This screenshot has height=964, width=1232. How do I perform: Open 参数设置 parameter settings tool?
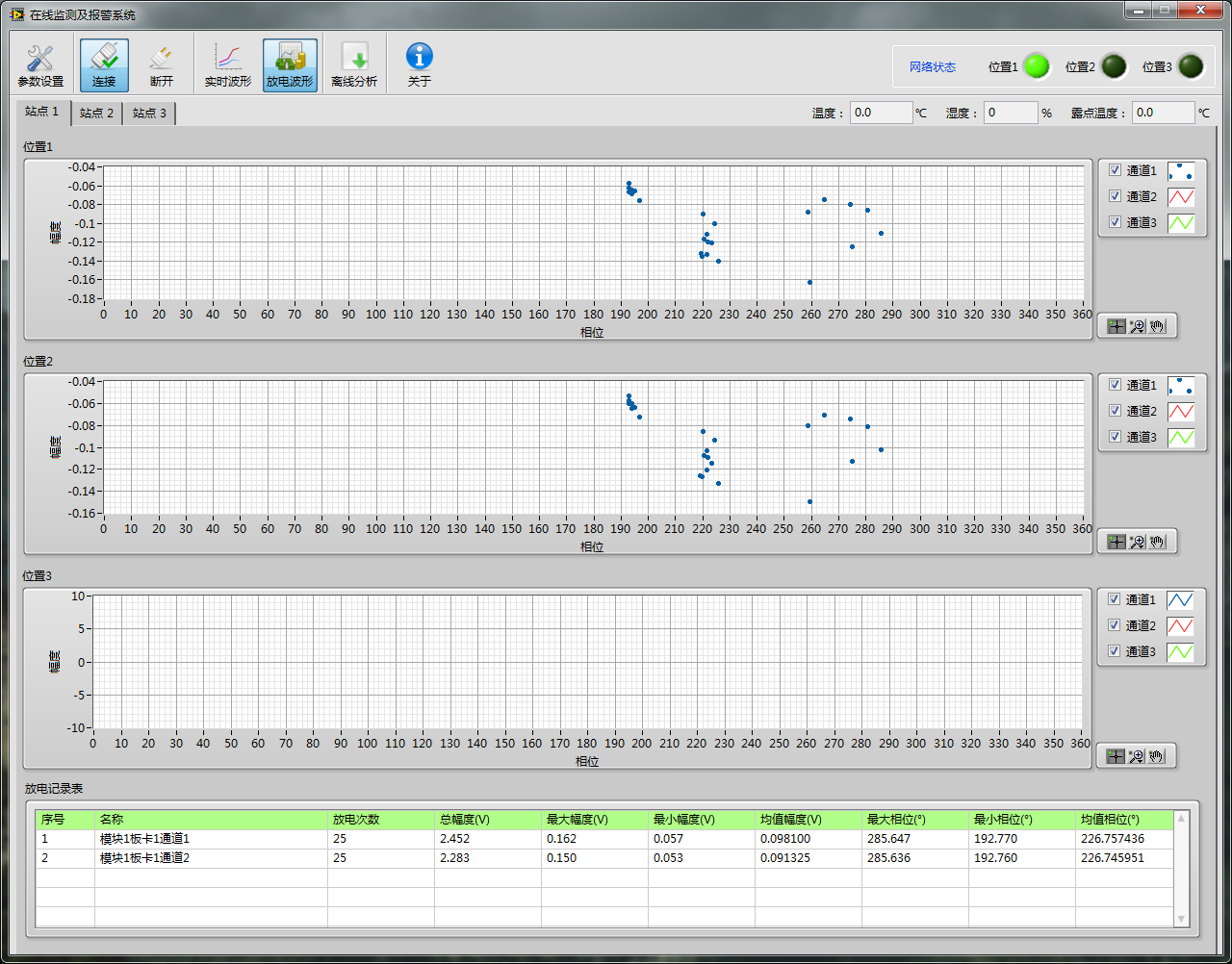40,65
